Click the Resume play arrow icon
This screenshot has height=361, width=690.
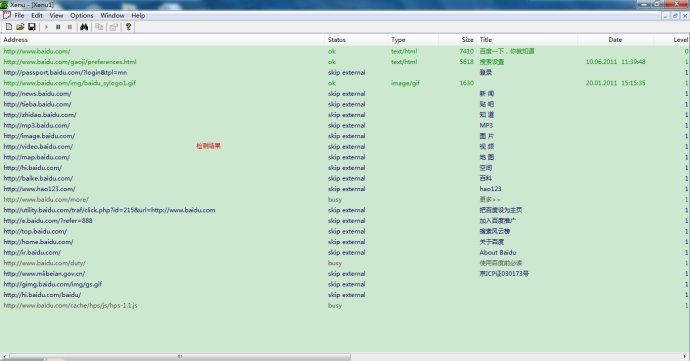click(46, 27)
